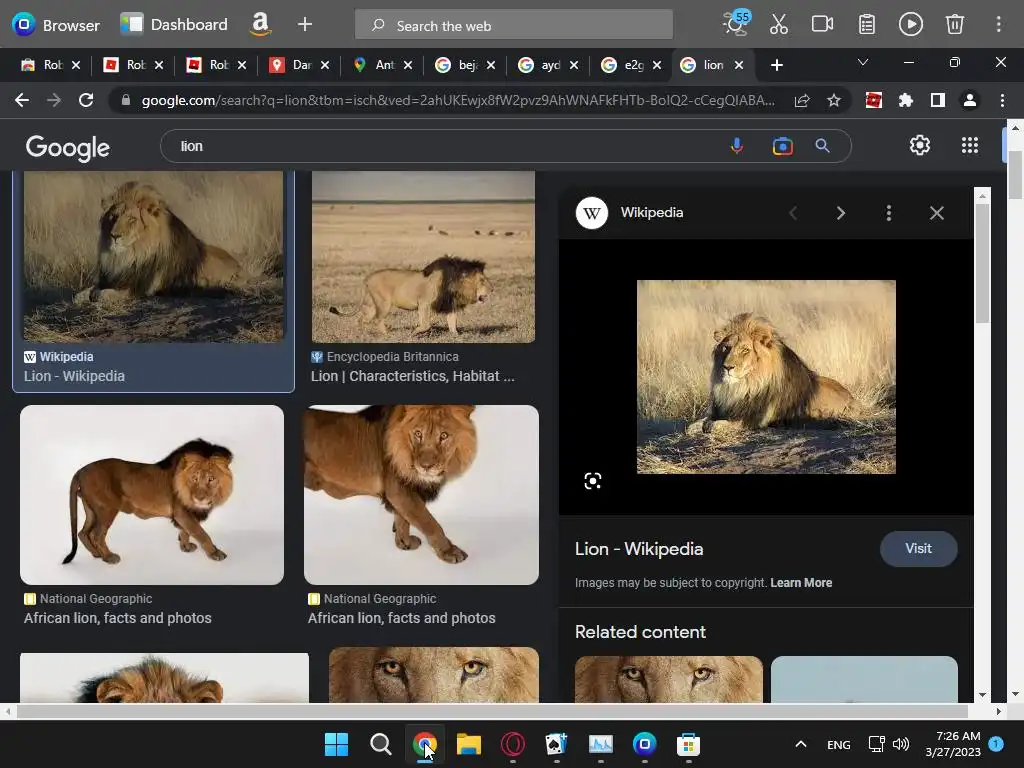This screenshot has width=1024, height=768.
Task: Expand the tab search chevron
Action: coord(863,63)
